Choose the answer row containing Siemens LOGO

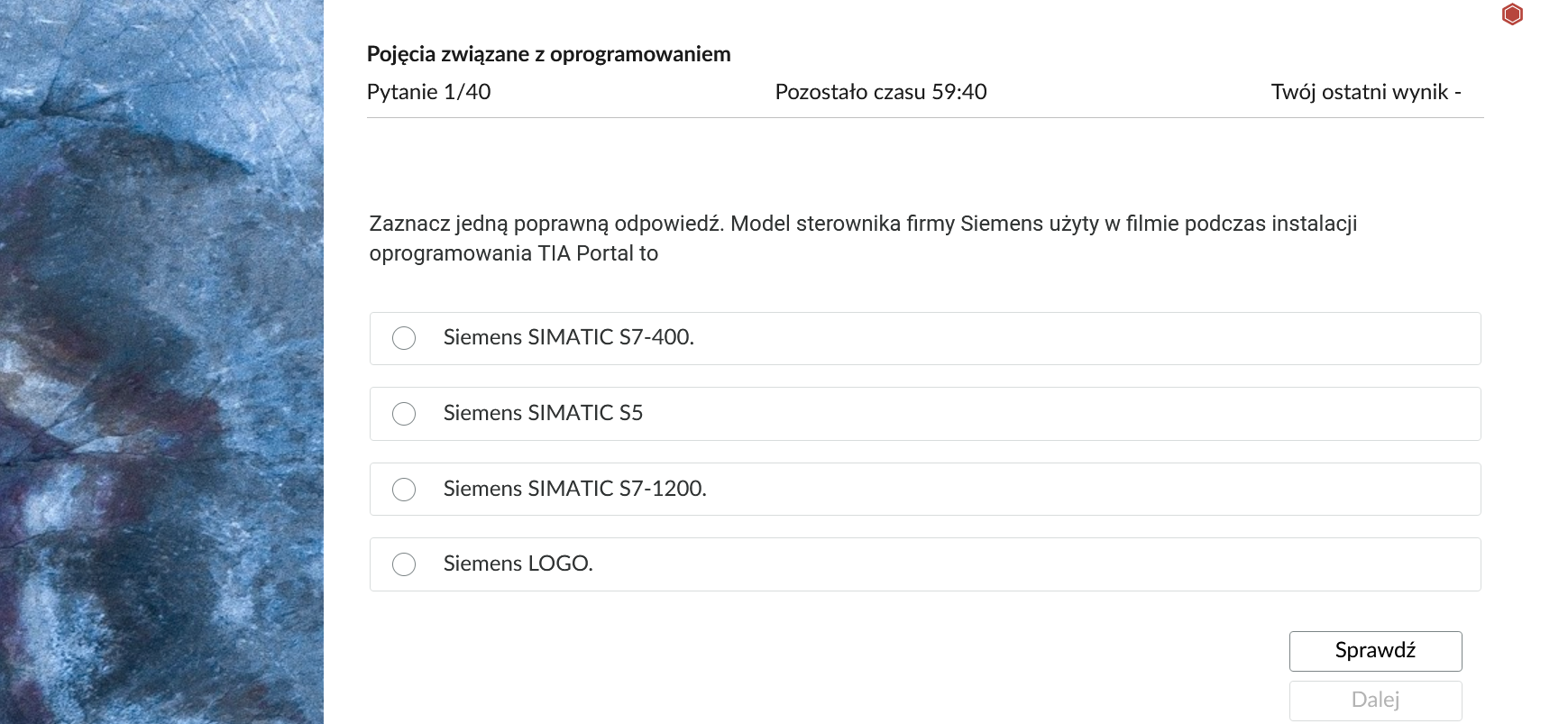pyautogui.click(x=924, y=564)
